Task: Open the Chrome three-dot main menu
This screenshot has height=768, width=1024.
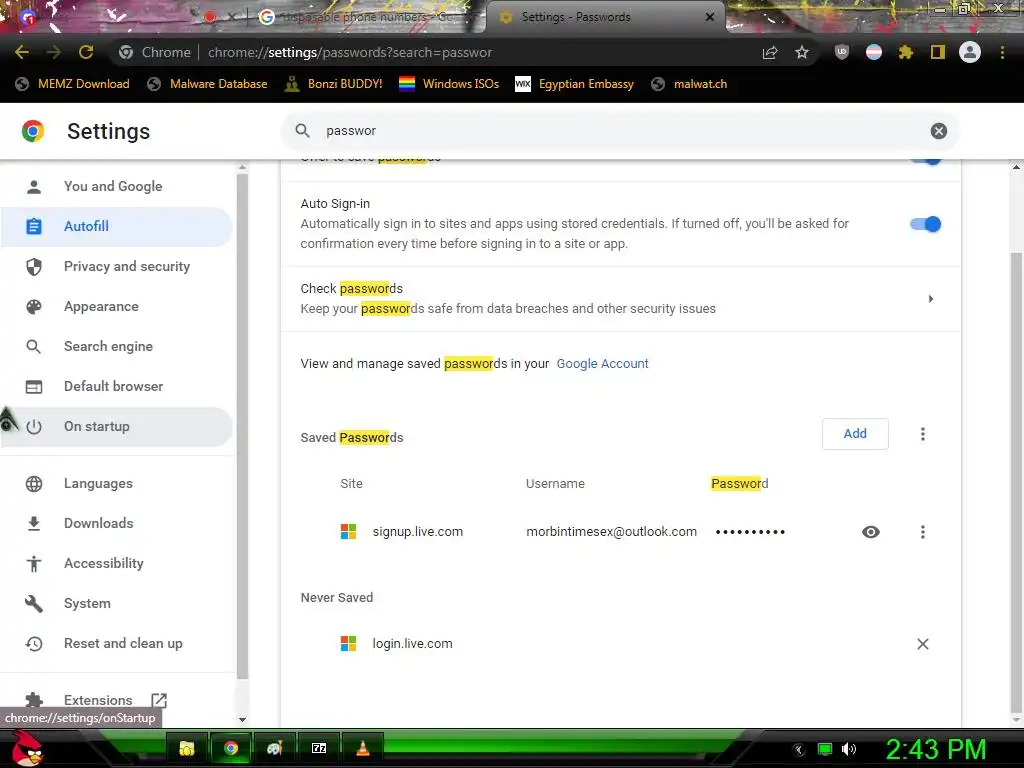Action: coord(1002,52)
